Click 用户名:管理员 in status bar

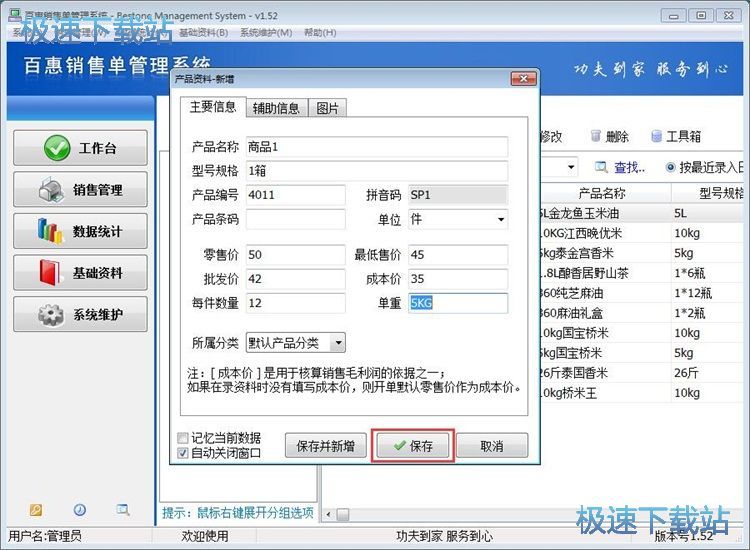tap(45, 536)
